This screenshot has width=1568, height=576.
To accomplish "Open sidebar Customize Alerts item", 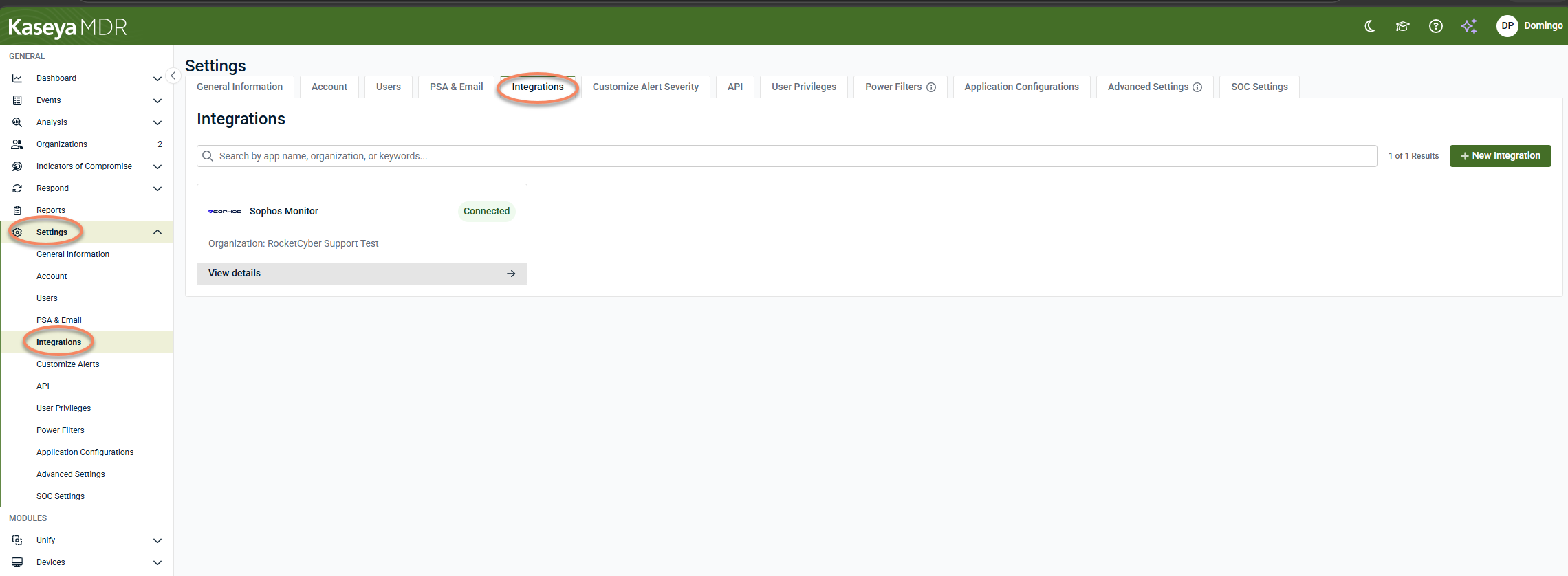I will tap(87, 364).
